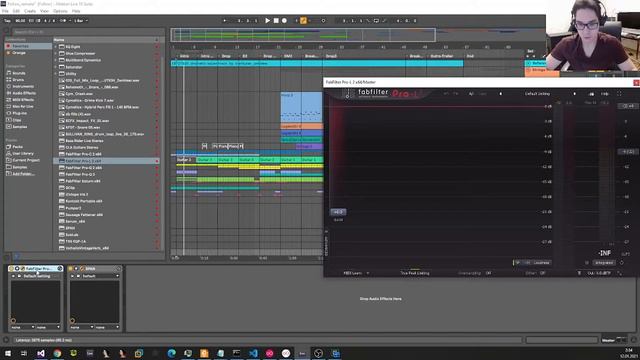
Task: Toggle SPAN device activator
Action: click(71, 269)
